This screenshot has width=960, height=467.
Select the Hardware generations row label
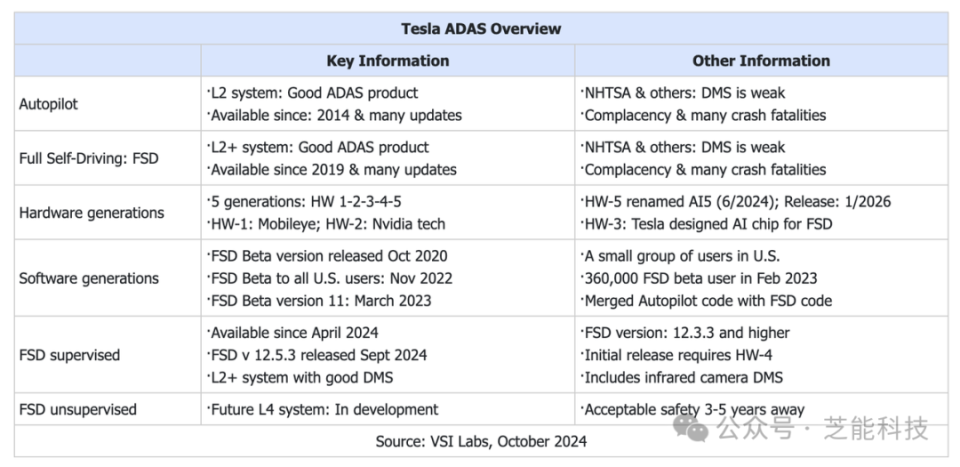91,212
